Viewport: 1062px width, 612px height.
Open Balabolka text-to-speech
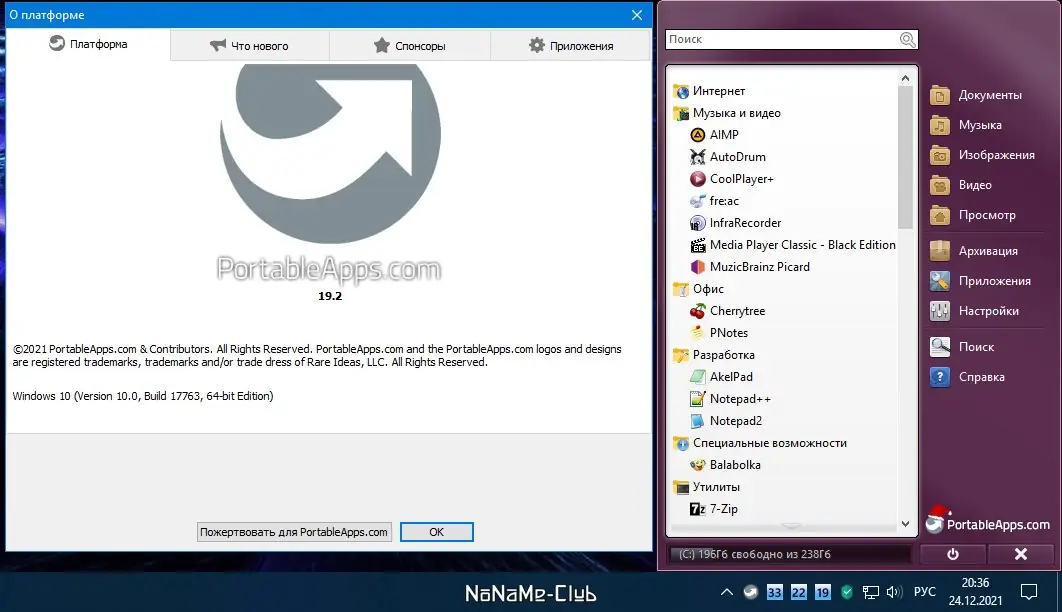725,464
